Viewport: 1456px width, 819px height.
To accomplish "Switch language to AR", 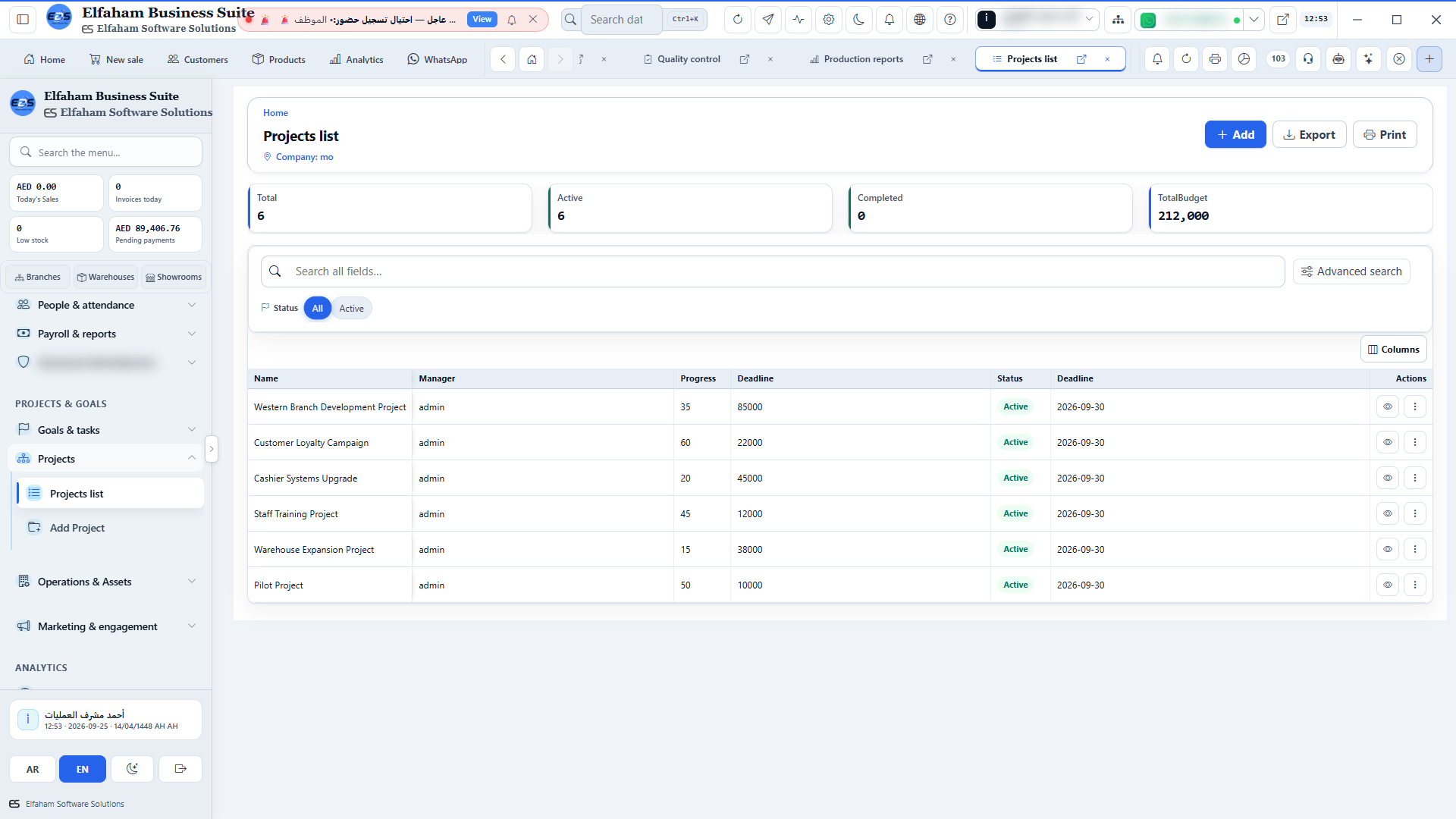I will pyautogui.click(x=33, y=769).
